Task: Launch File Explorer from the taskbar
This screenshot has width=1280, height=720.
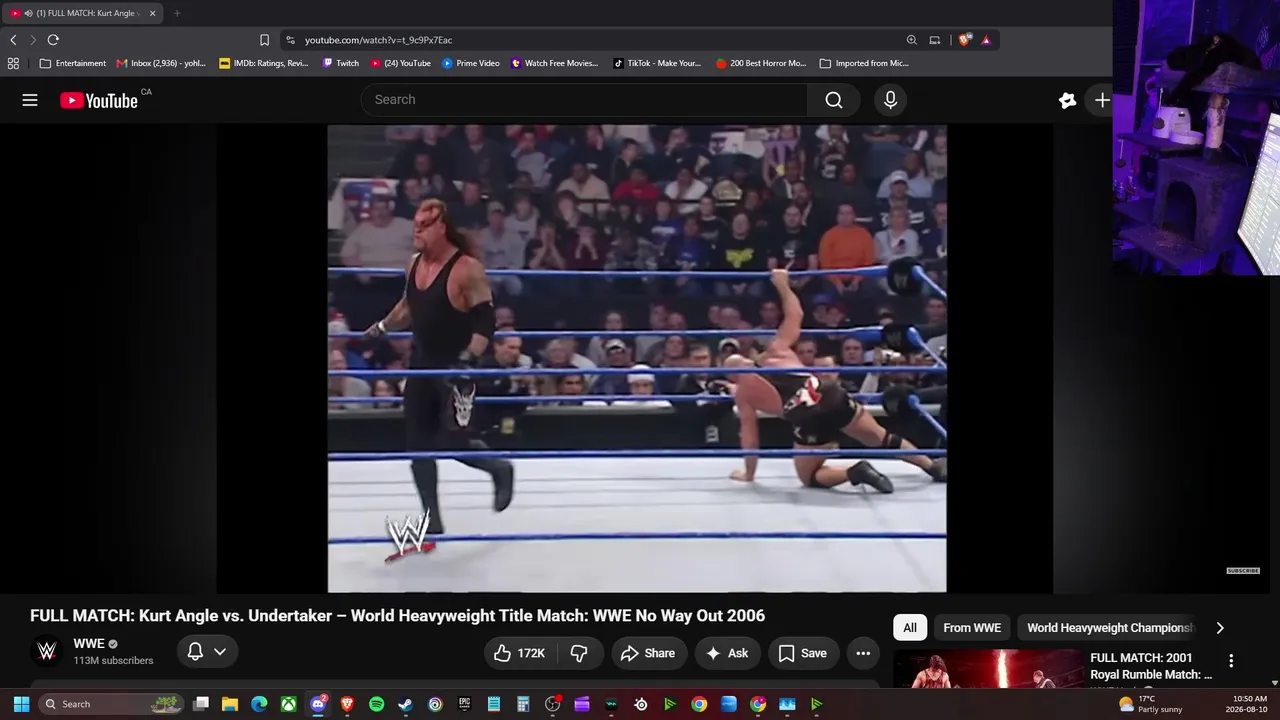Action: [x=230, y=704]
